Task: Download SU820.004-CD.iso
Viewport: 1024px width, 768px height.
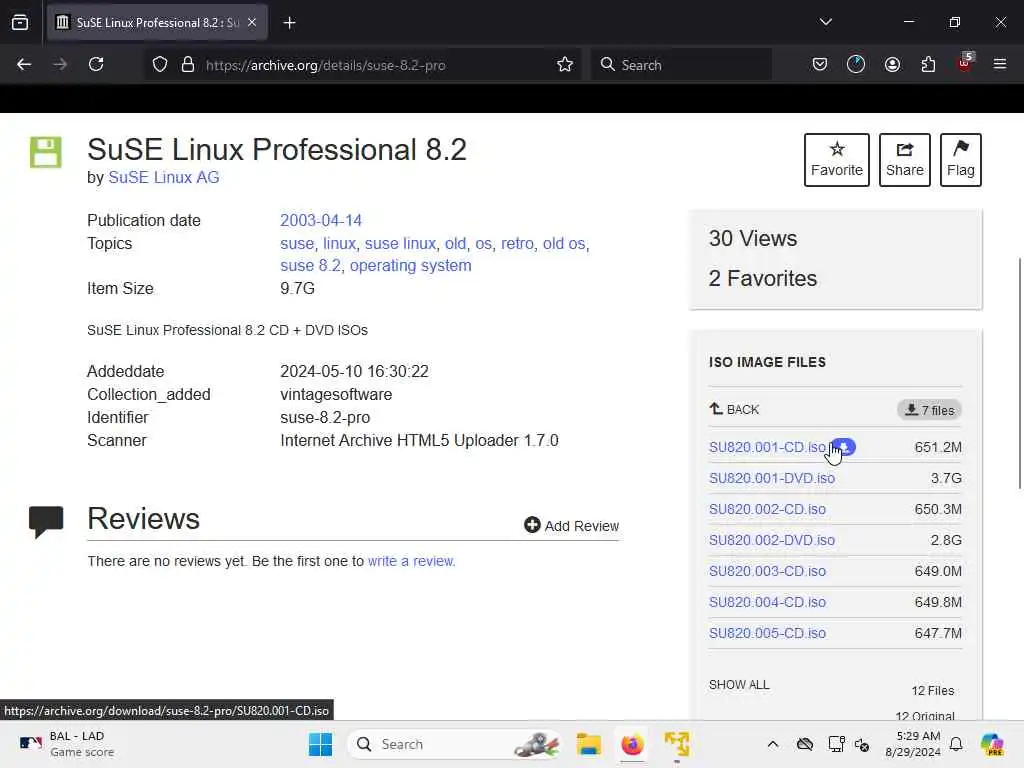Action: (767, 602)
